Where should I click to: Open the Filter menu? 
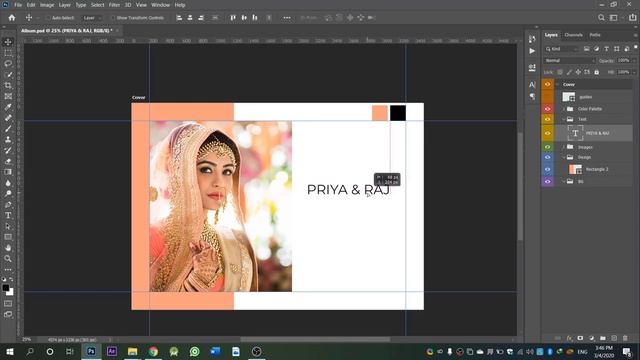point(114,5)
